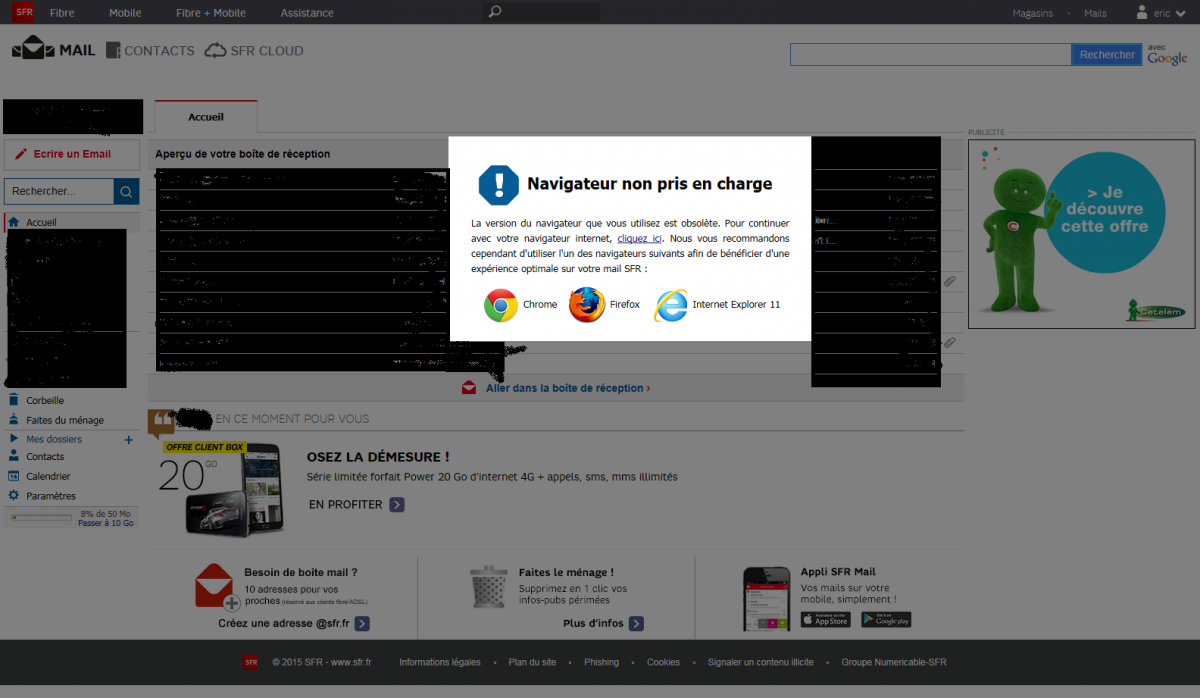Click Informations légales footer link

pyautogui.click(x=440, y=662)
